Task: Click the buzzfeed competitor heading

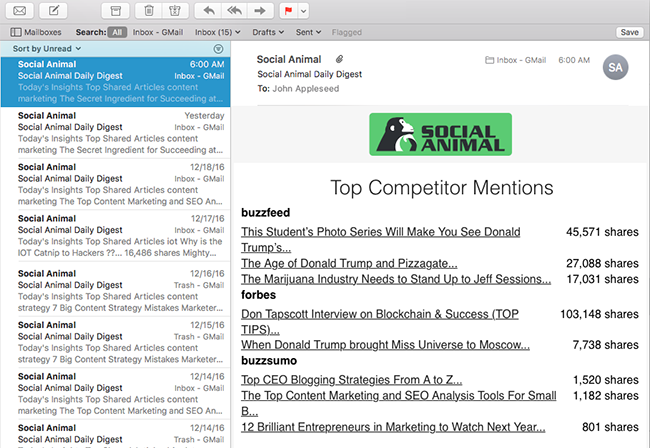Action: 265,213
